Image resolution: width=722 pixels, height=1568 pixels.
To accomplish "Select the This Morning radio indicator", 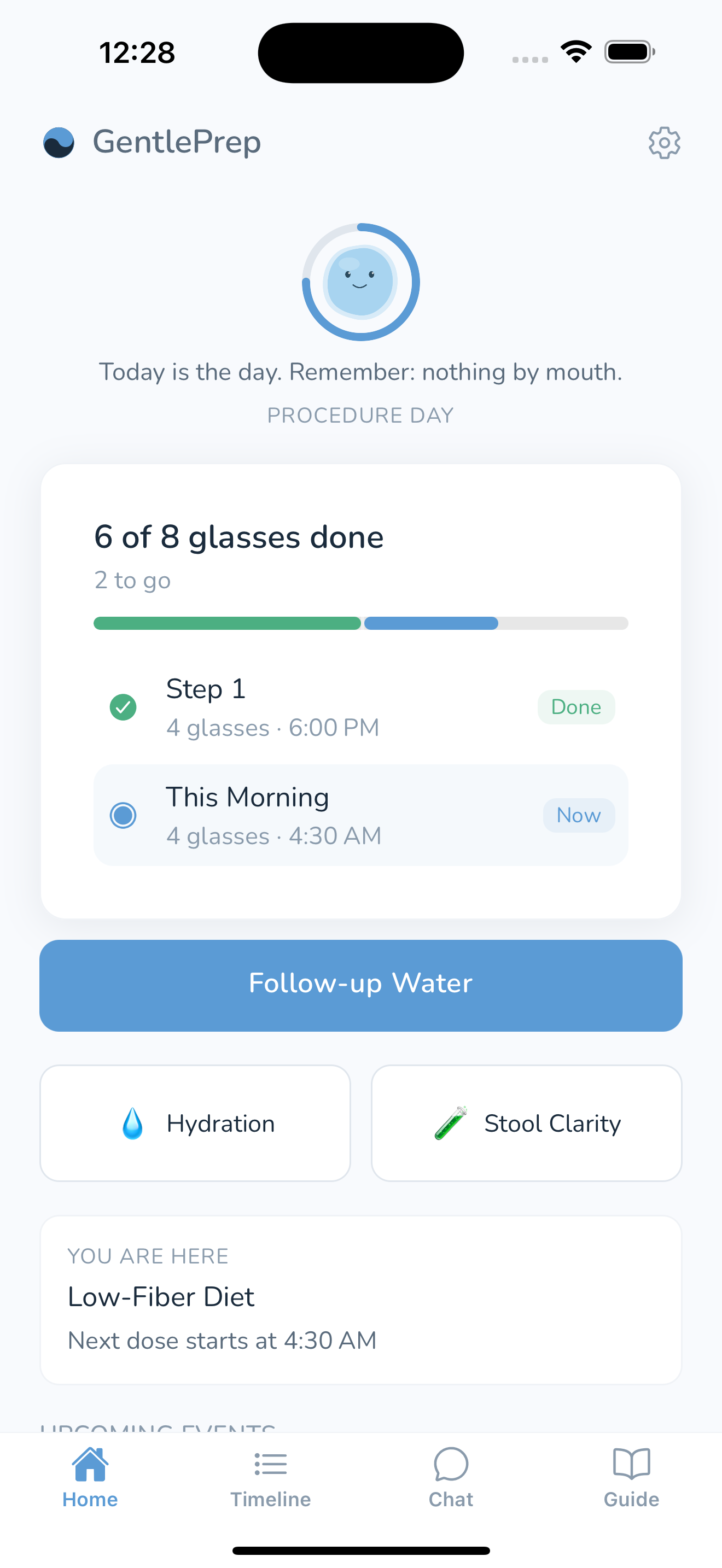I will 123,816.
